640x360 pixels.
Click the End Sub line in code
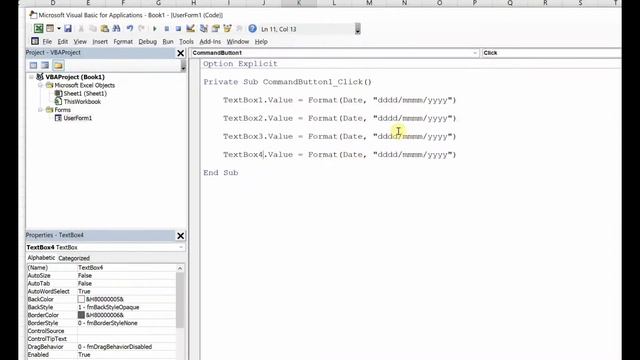coord(221,173)
